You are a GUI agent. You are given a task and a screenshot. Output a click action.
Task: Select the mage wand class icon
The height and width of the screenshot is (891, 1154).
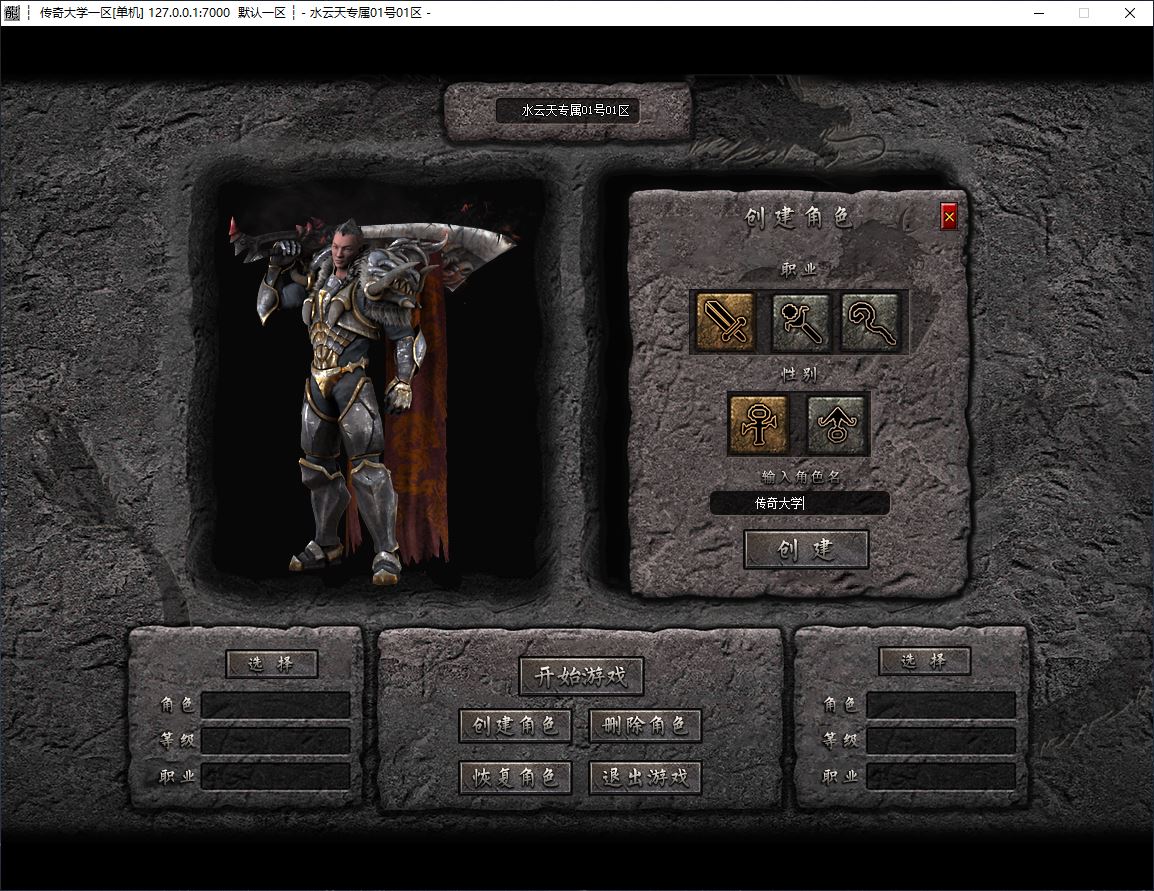click(x=800, y=322)
